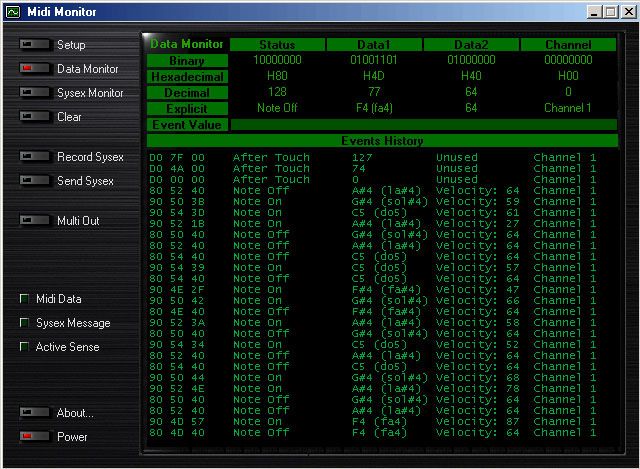Click the explicit Channel 1 value
The width and height of the screenshot is (640, 469).
click(x=568, y=108)
